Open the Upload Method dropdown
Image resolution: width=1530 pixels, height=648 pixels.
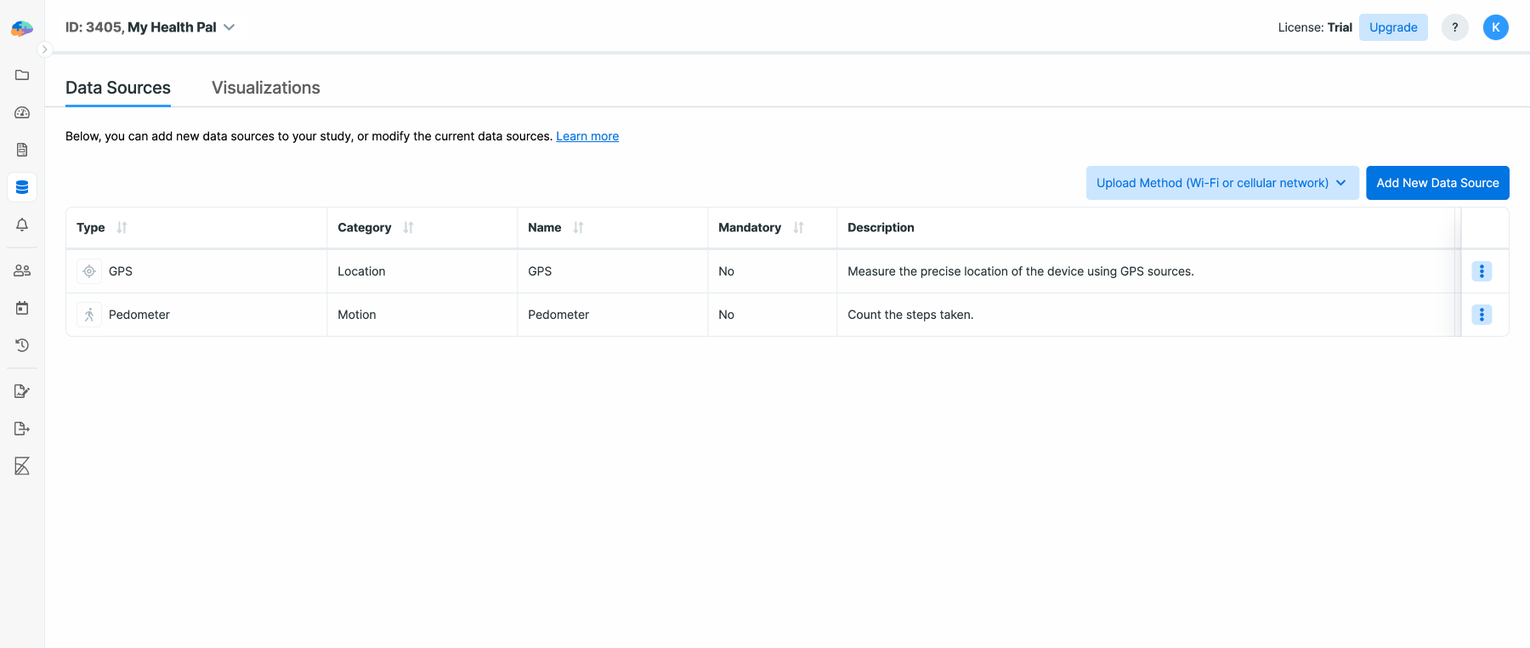(1221, 182)
